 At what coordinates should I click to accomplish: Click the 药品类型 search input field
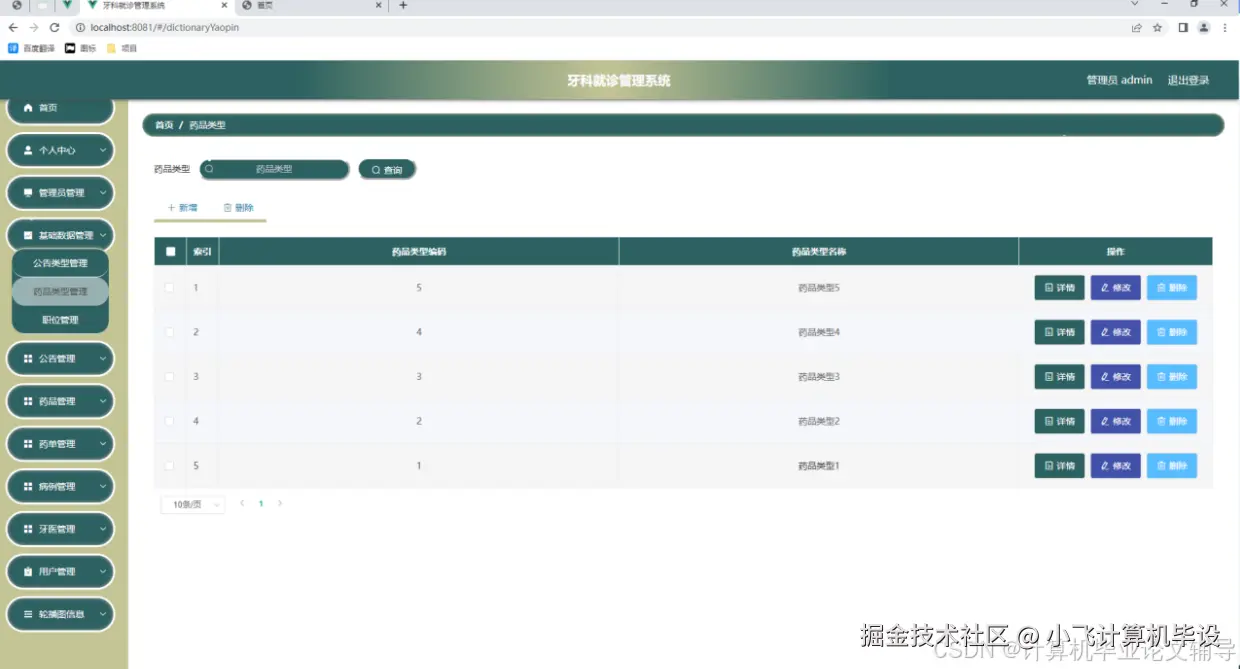pyautogui.click(x=274, y=170)
